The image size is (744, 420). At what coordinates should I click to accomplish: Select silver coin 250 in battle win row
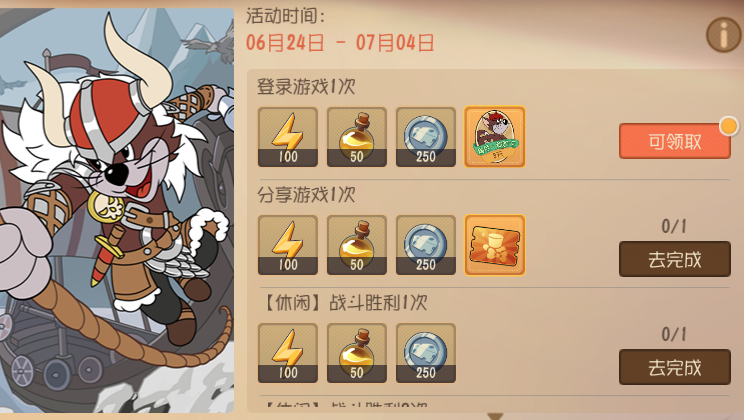point(426,353)
